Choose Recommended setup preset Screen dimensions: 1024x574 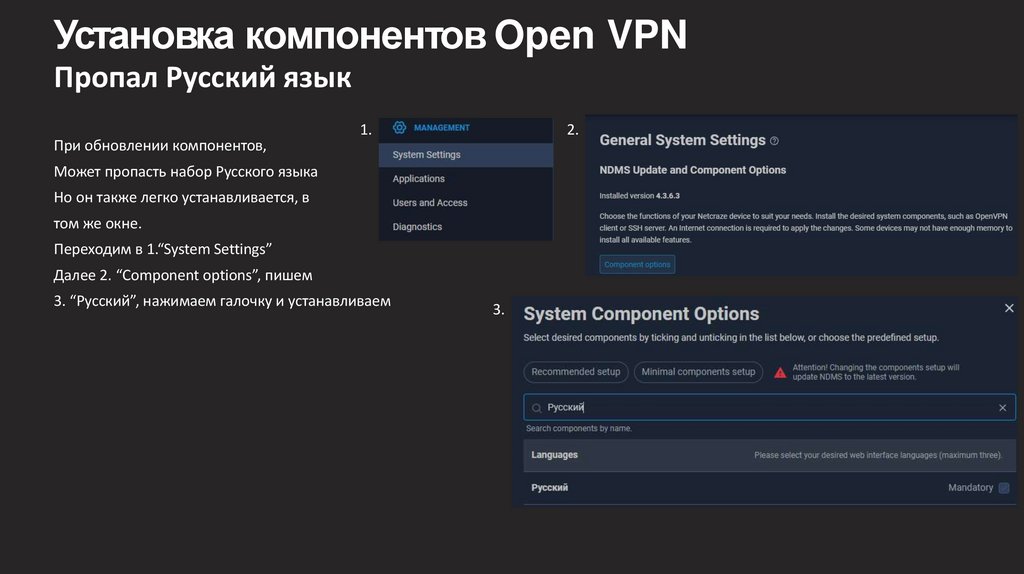576,372
